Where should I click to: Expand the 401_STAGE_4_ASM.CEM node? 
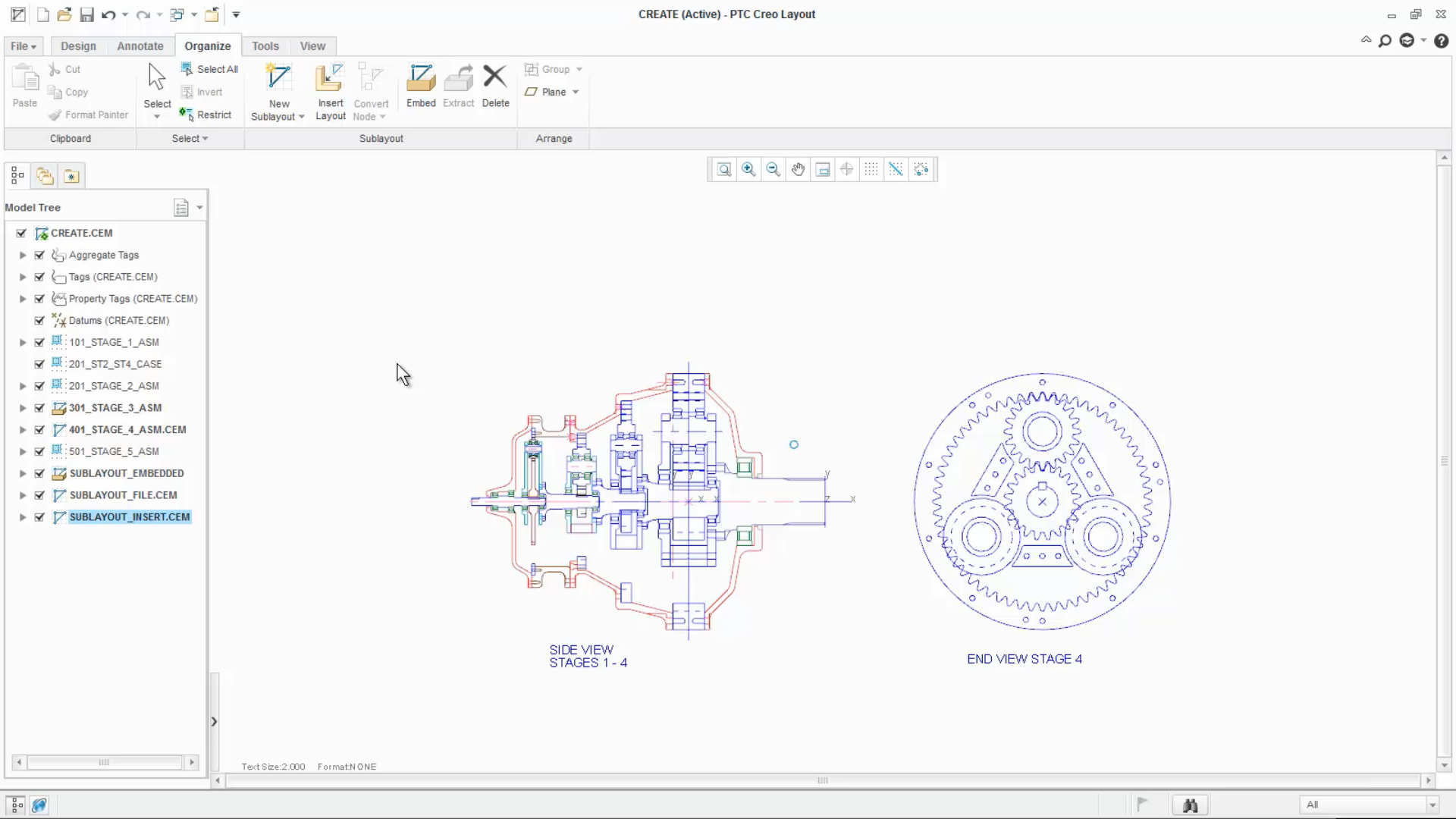pos(23,430)
